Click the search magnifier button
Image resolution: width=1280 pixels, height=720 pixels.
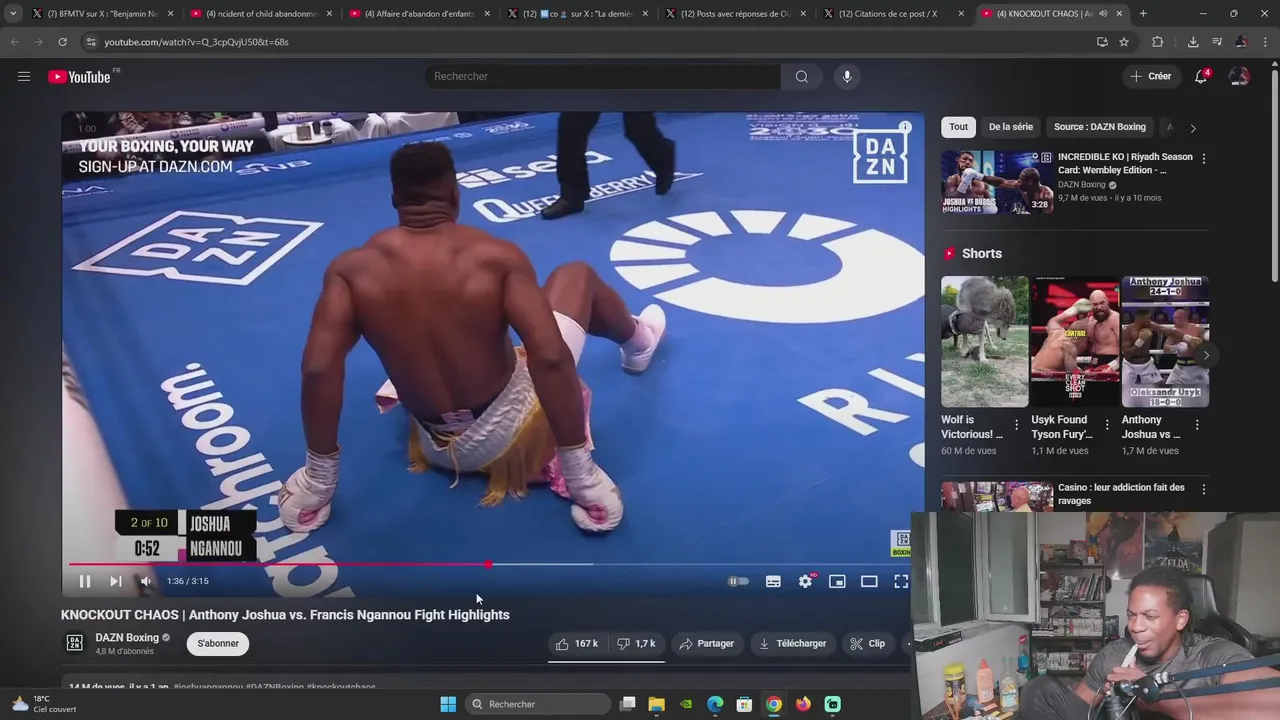802,76
